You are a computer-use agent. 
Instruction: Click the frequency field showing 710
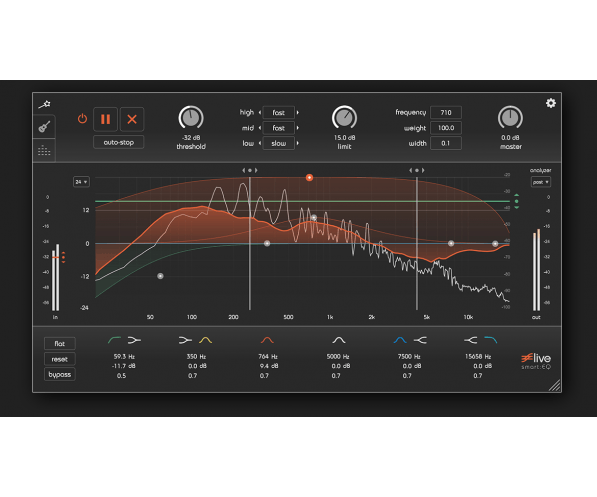coord(446,113)
